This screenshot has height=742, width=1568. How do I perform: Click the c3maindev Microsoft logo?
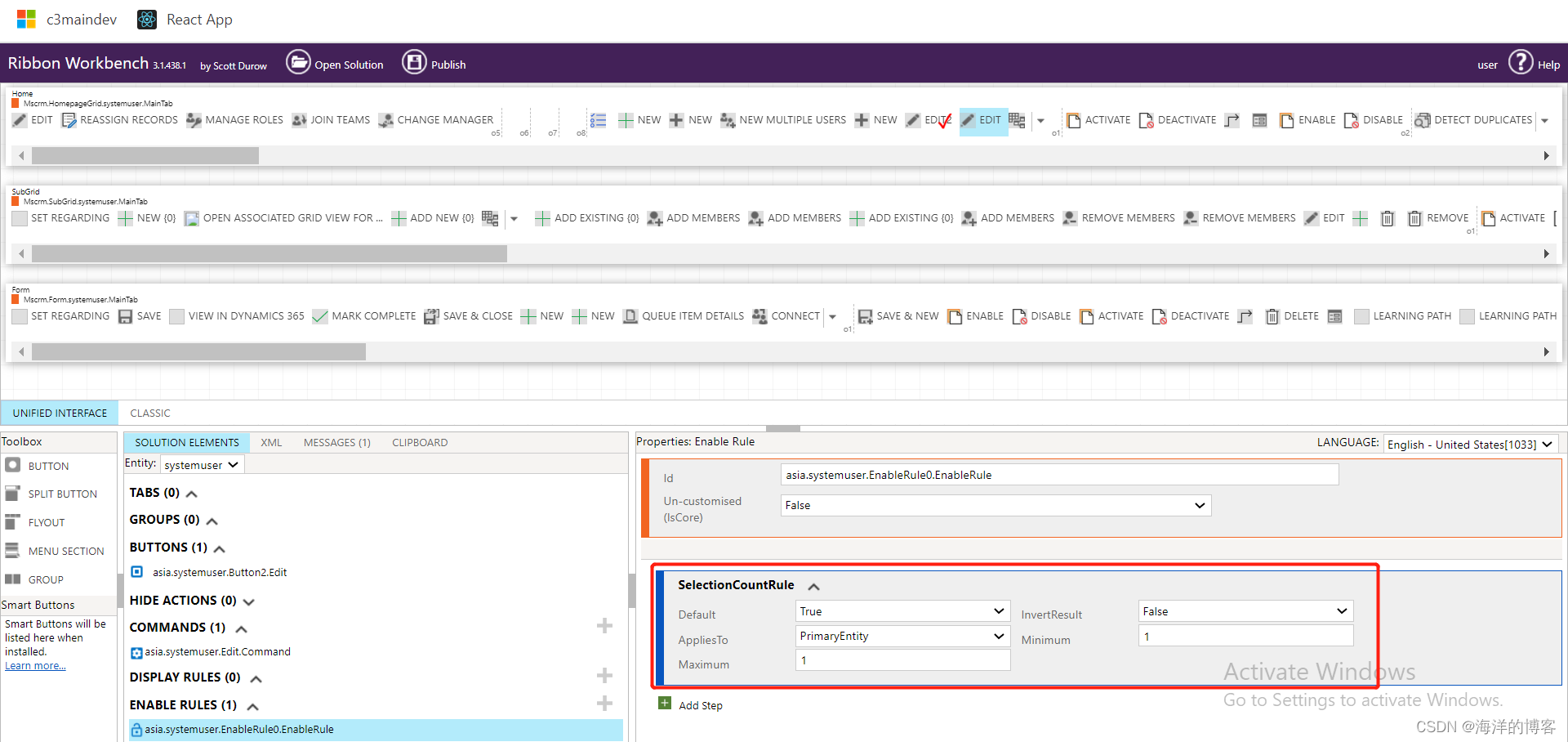(x=26, y=20)
